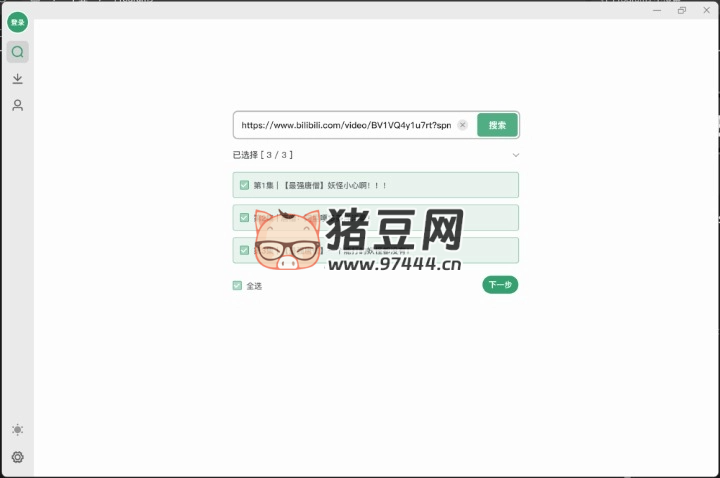This screenshot has width=720, height=478.
Task: Uncheck the second episode checkbox
Action: [244, 217]
